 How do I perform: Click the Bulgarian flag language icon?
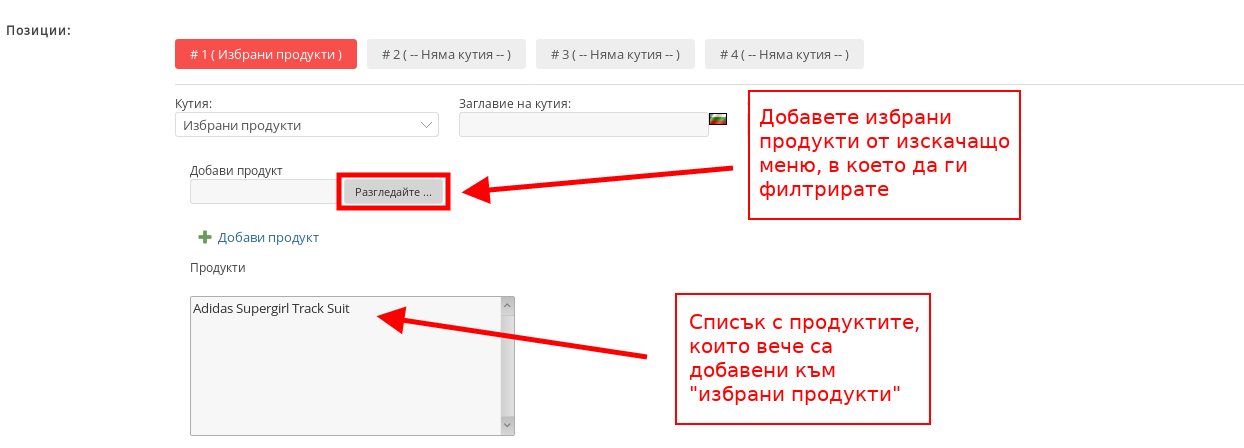click(x=717, y=119)
